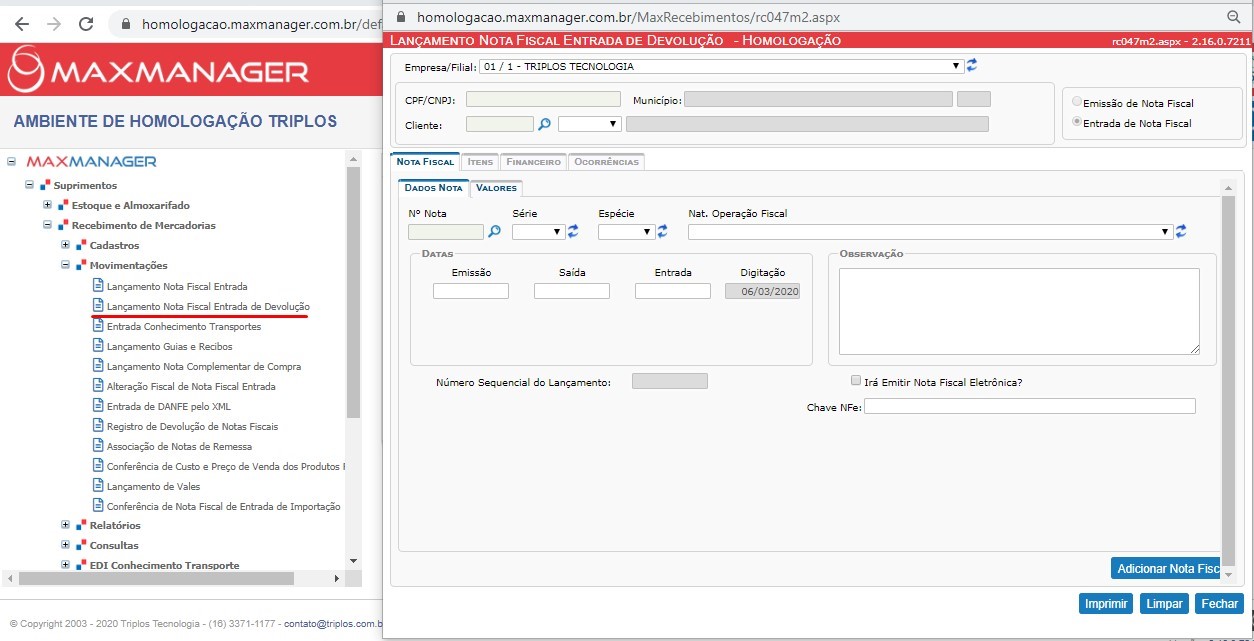Click the browser forward arrow
This screenshot has height=641, width=1254.
point(54,24)
